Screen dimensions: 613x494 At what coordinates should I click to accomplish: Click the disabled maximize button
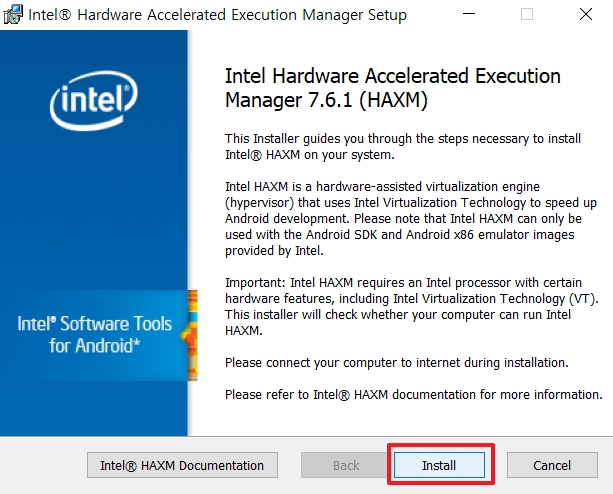pyautogui.click(x=527, y=14)
